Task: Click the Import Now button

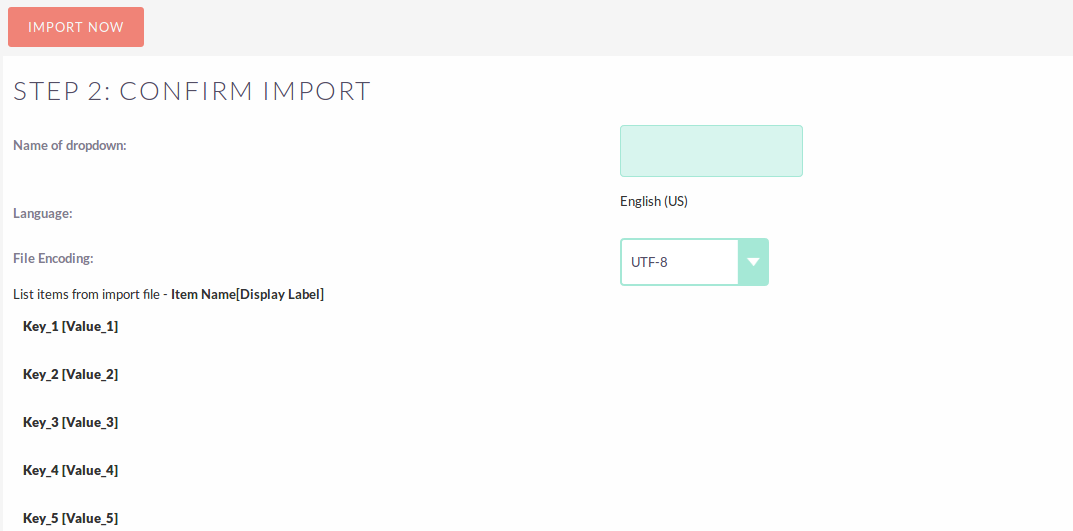Action: (76, 27)
